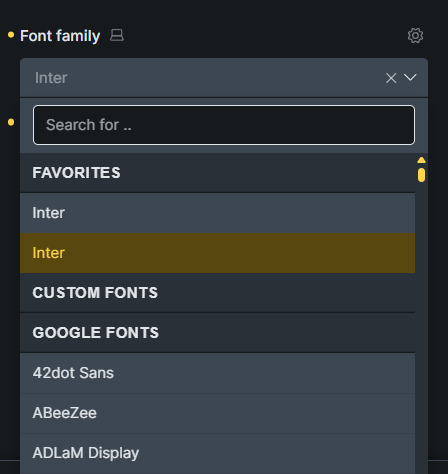This screenshot has width=448, height=474.
Task: Select the highlighted yellow Inter option
Action: point(217,253)
